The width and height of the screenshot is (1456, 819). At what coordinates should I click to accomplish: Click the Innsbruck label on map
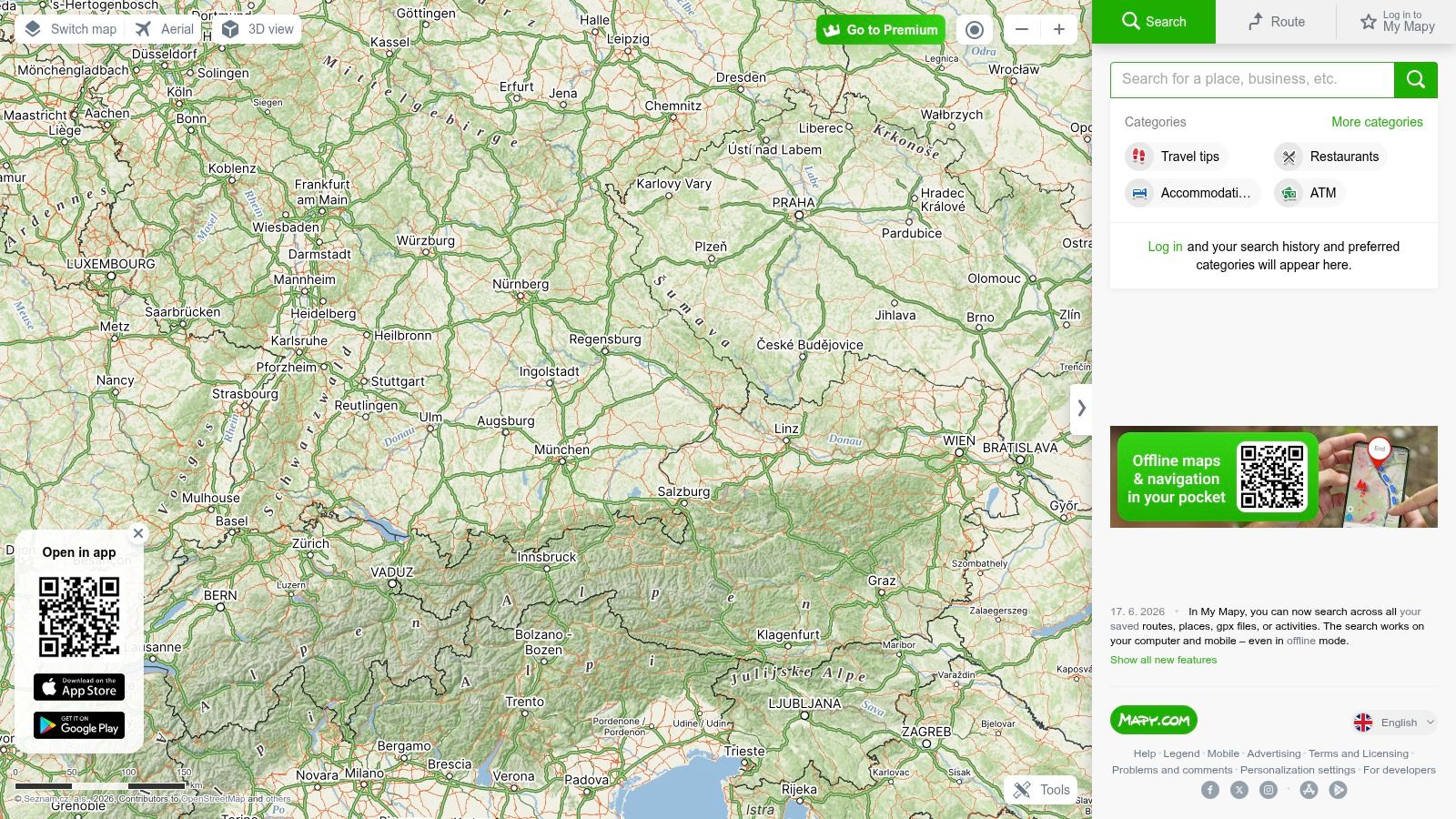547,557
